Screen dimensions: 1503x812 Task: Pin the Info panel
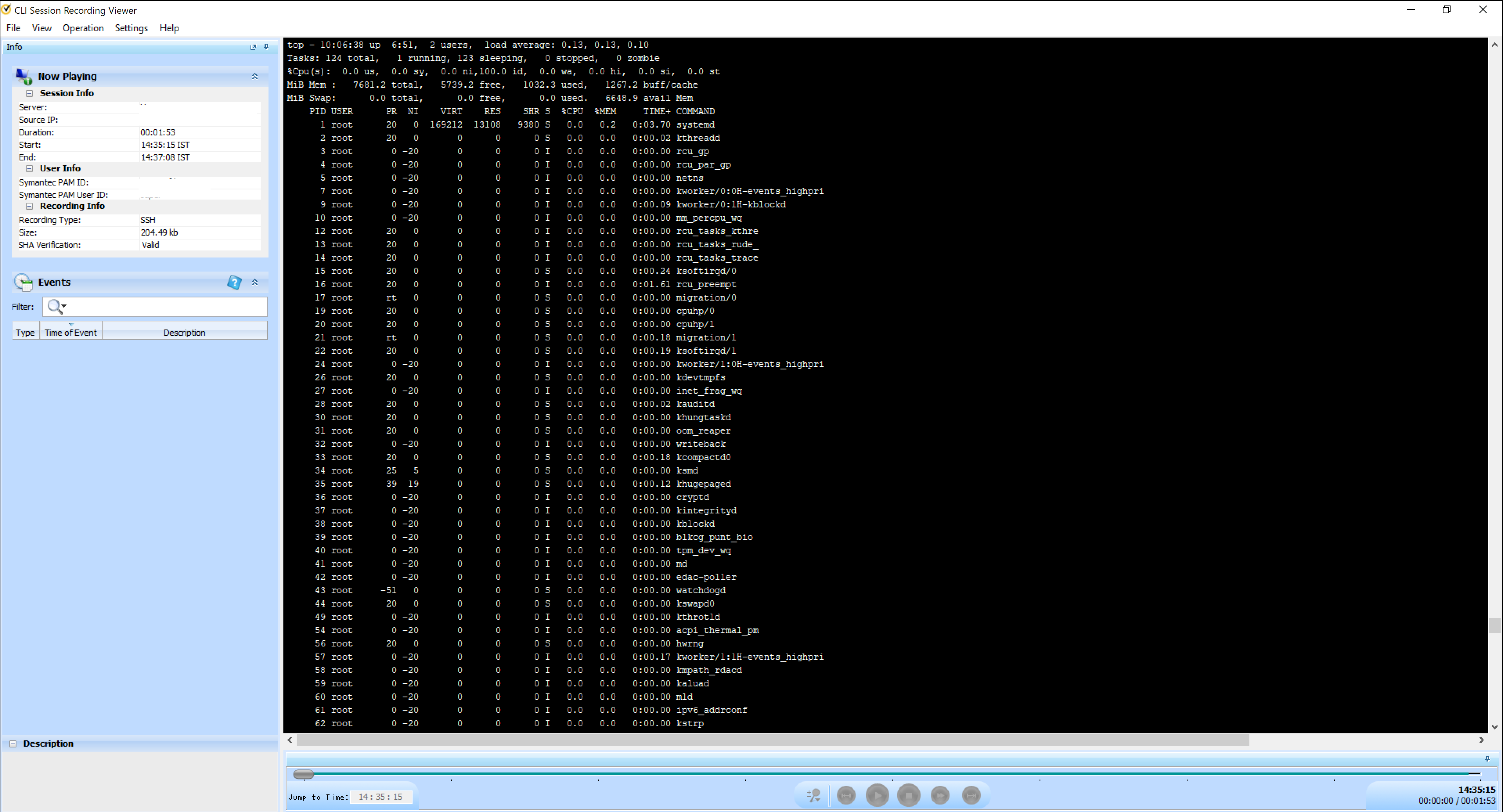pos(266,47)
